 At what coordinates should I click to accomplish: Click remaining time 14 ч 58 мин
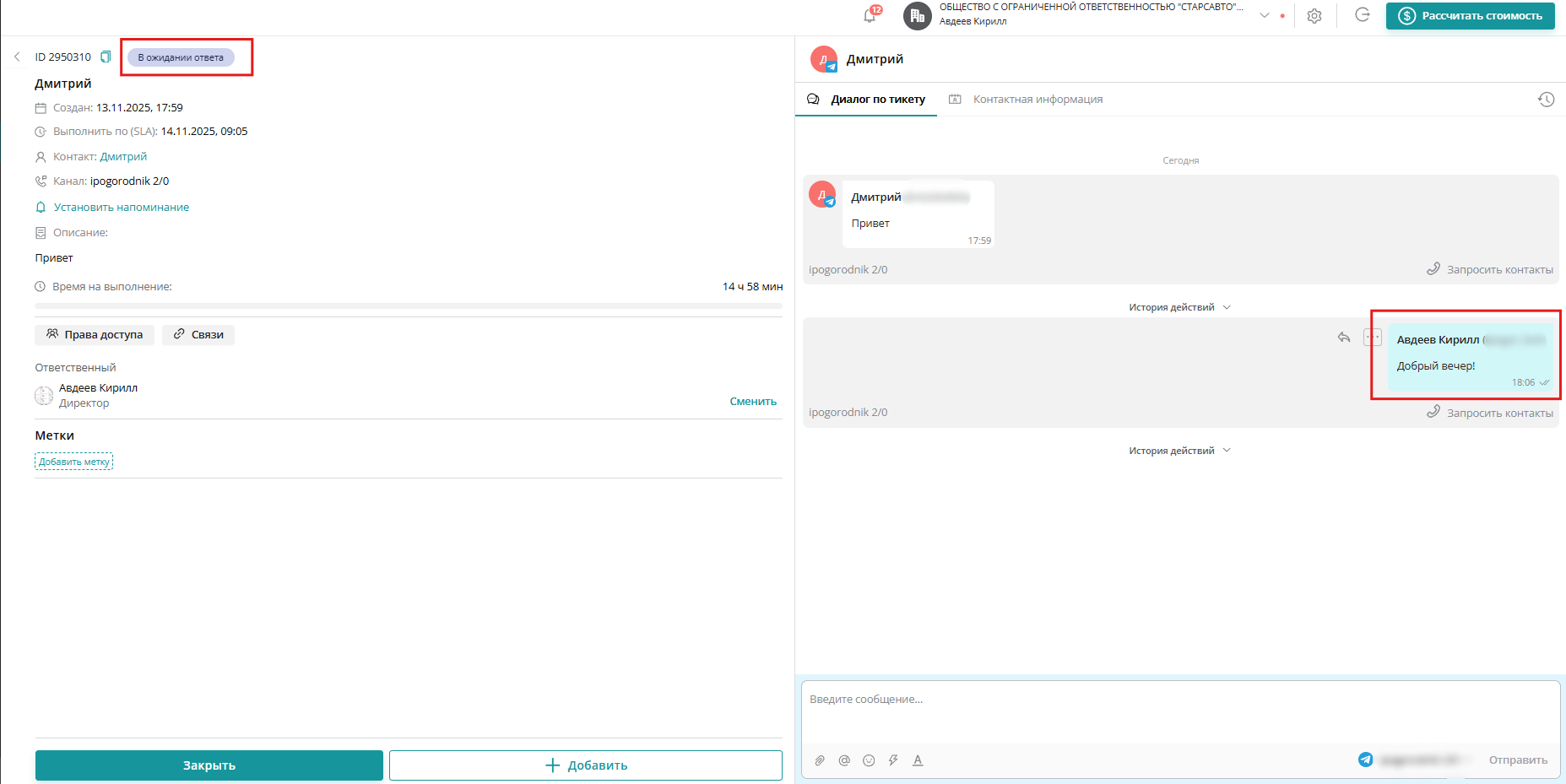click(752, 286)
